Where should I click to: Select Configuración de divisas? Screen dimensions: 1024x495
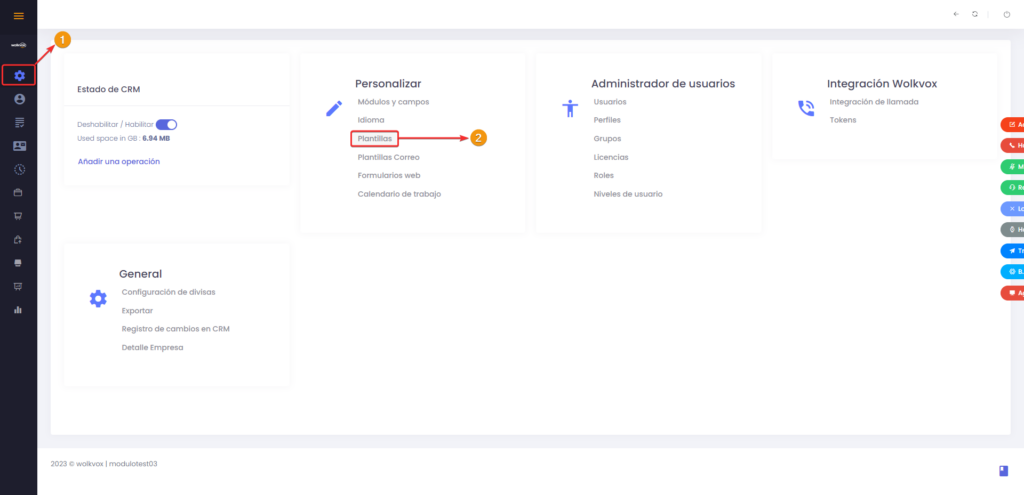point(168,292)
